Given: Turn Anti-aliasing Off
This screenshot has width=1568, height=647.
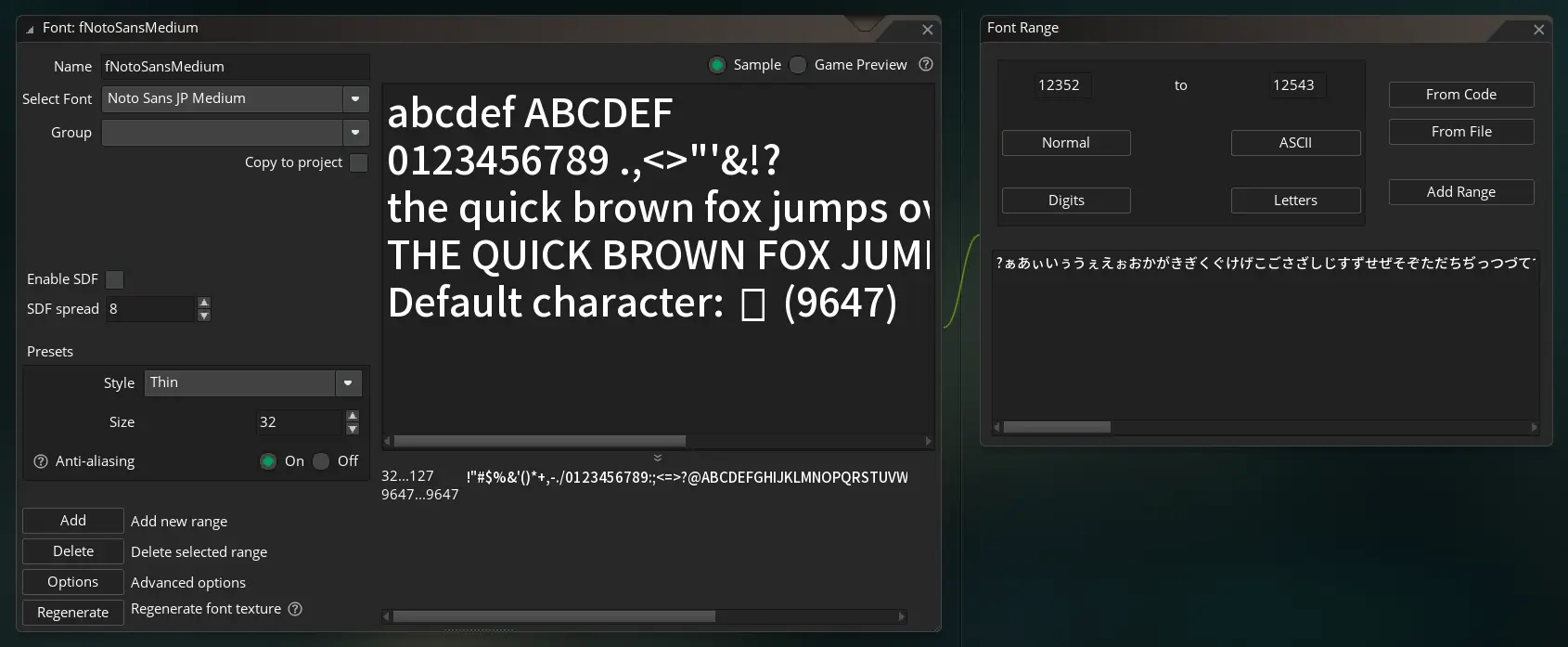Looking at the screenshot, I should (321, 461).
